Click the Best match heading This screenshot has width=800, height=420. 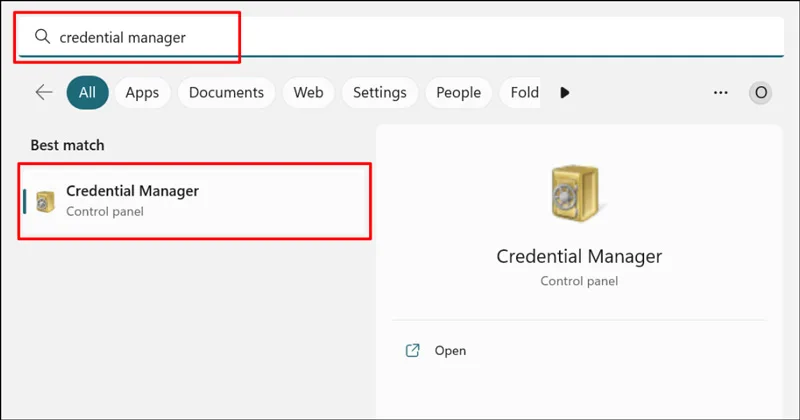(67, 145)
